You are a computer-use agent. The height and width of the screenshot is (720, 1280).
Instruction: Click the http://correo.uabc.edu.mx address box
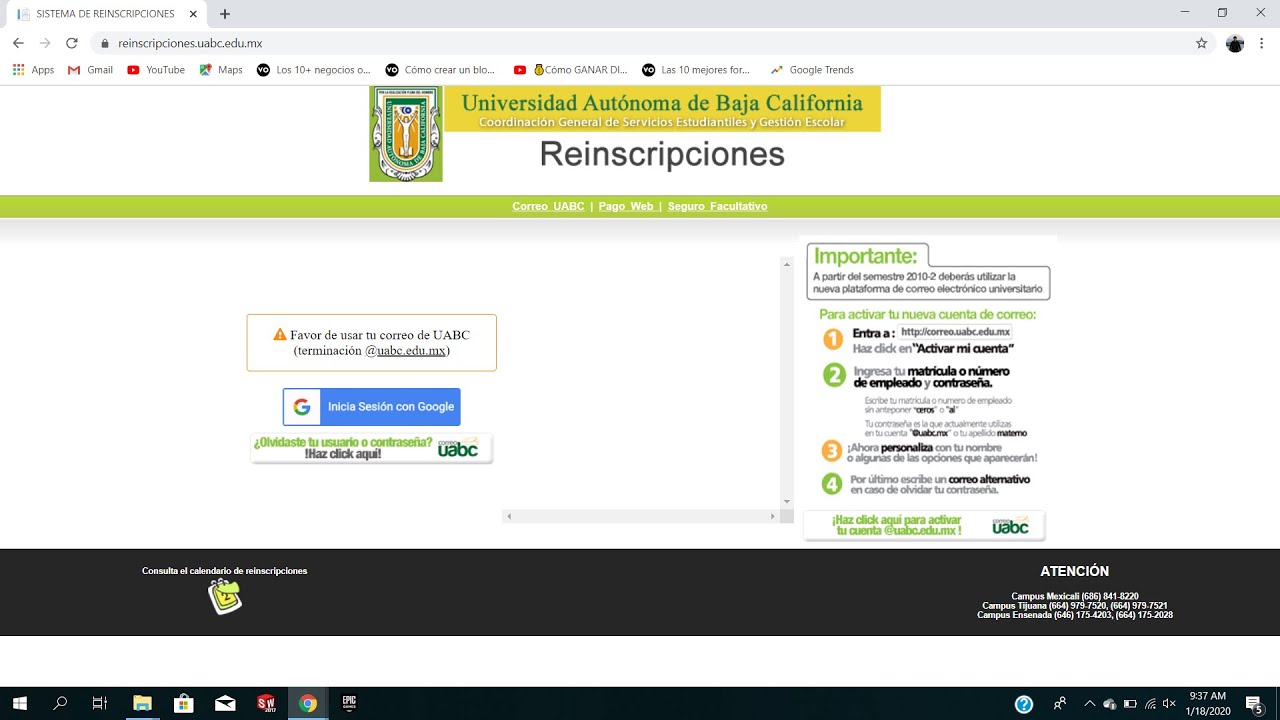point(955,332)
